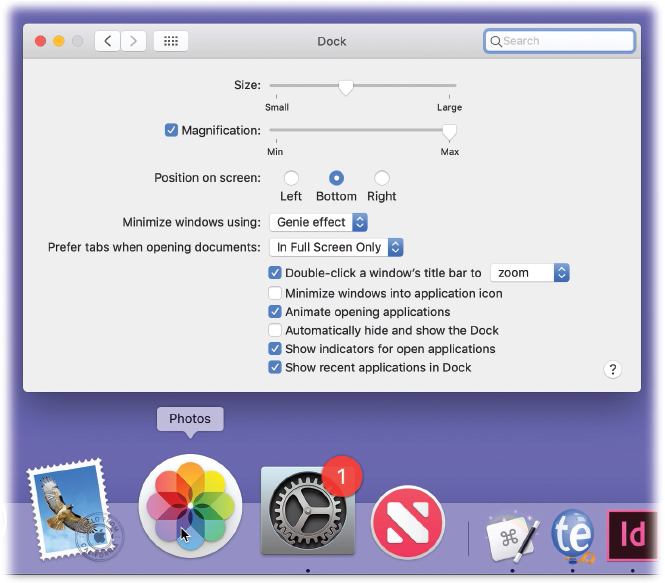
Task: Click the Show All grid button
Action: 171,41
